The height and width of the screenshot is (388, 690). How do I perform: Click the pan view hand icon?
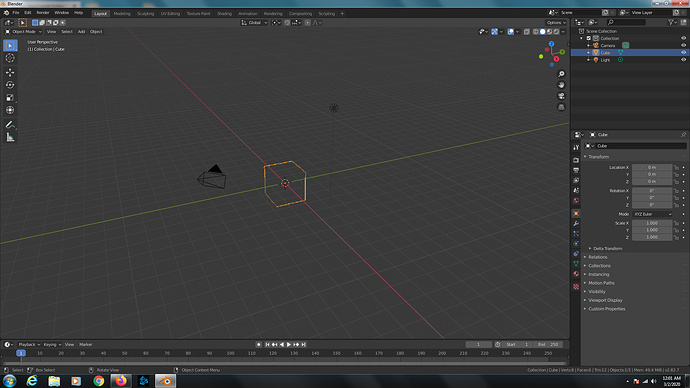[561, 85]
